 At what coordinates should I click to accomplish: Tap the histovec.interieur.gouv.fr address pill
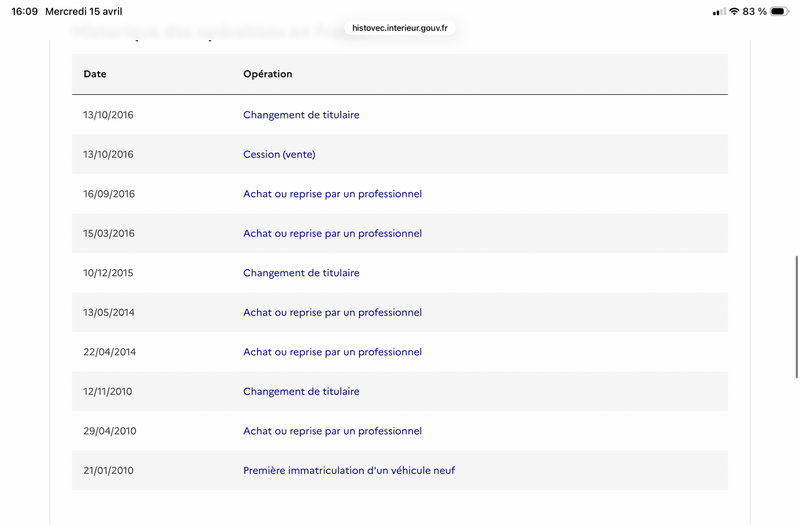[x=399, y=28]
